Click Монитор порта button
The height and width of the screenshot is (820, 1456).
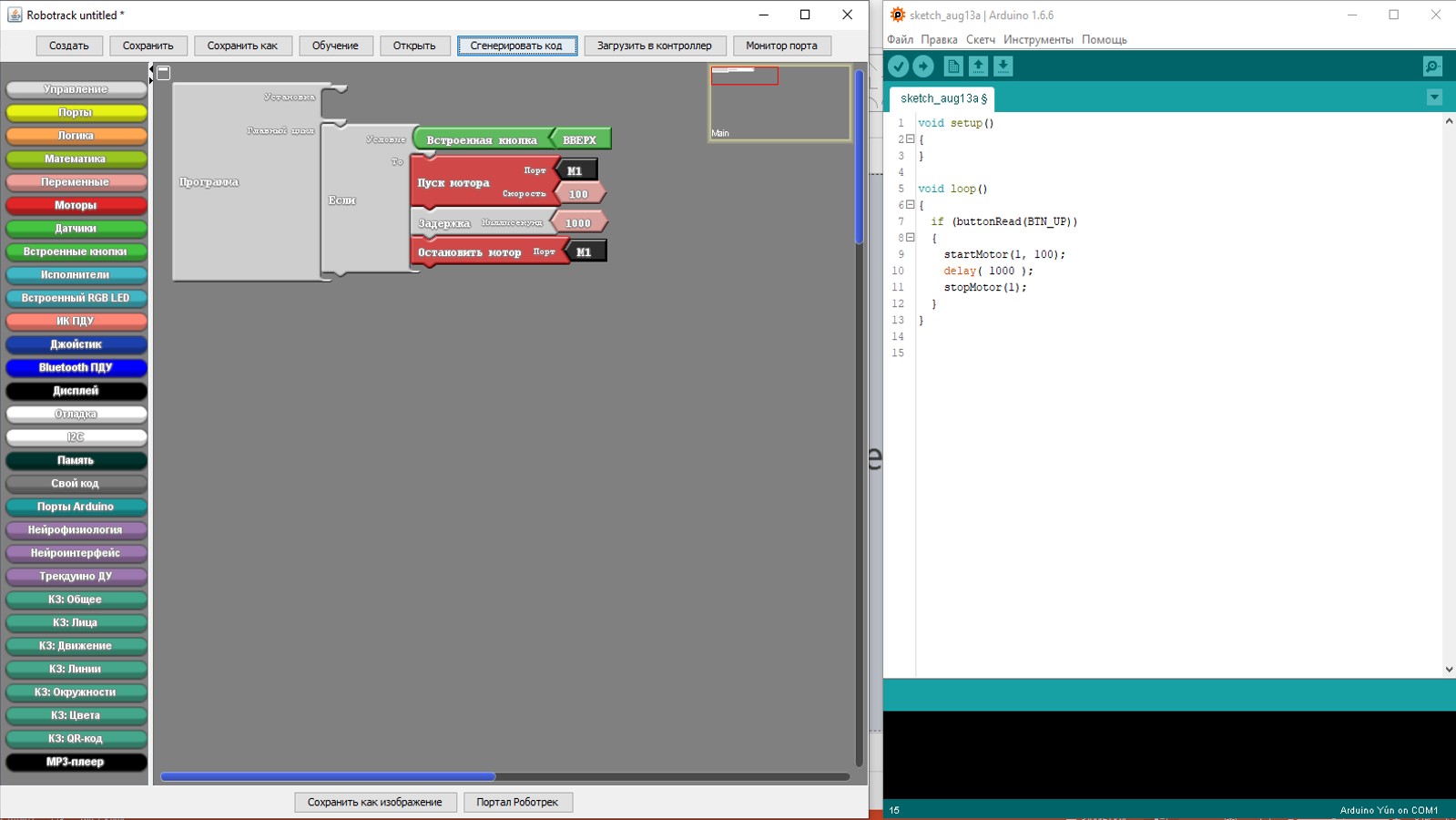coord(781,46)
